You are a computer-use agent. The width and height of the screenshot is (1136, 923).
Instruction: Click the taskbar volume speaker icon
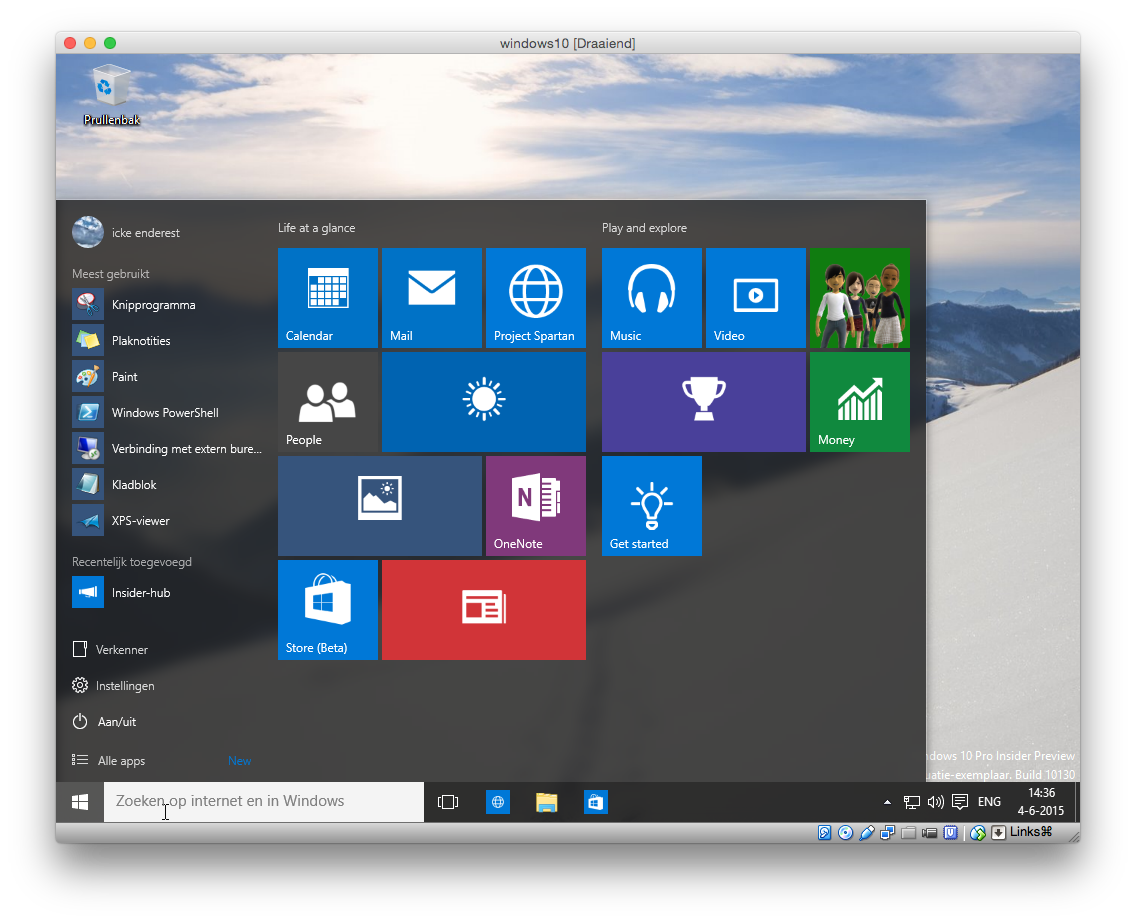coord(935,802)
